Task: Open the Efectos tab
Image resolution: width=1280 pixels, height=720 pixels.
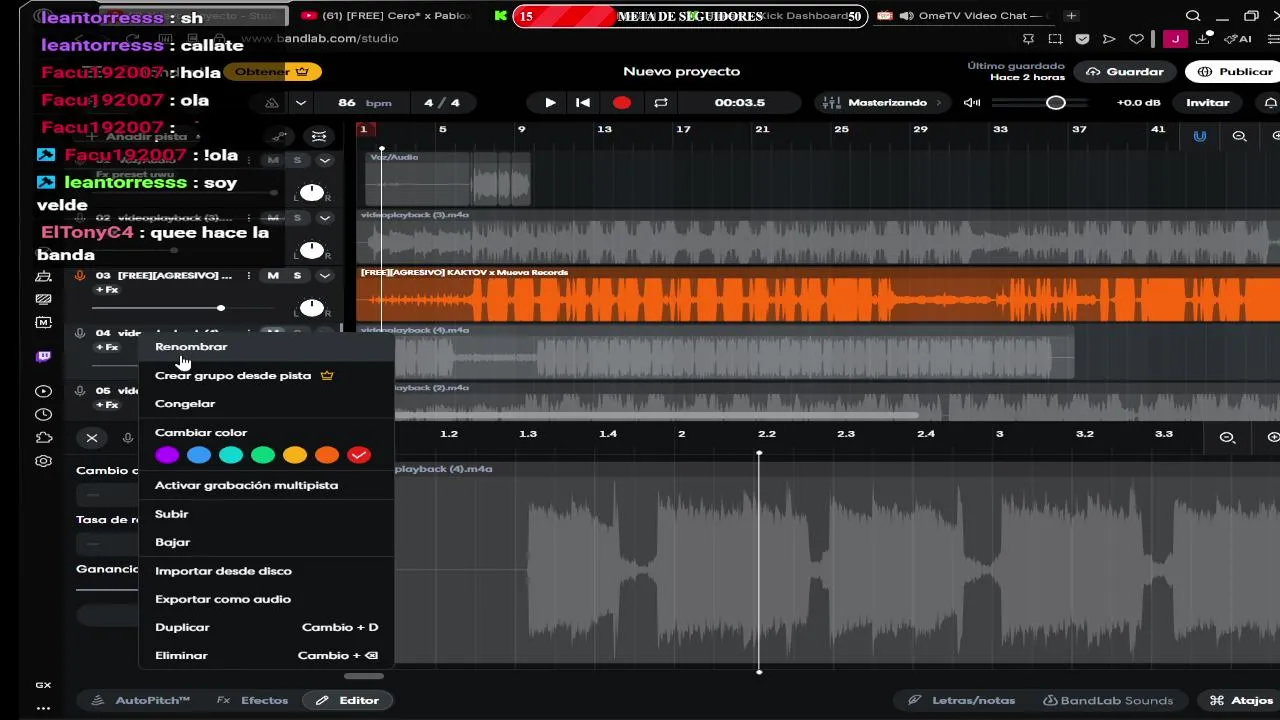Action: click(253, 701)
